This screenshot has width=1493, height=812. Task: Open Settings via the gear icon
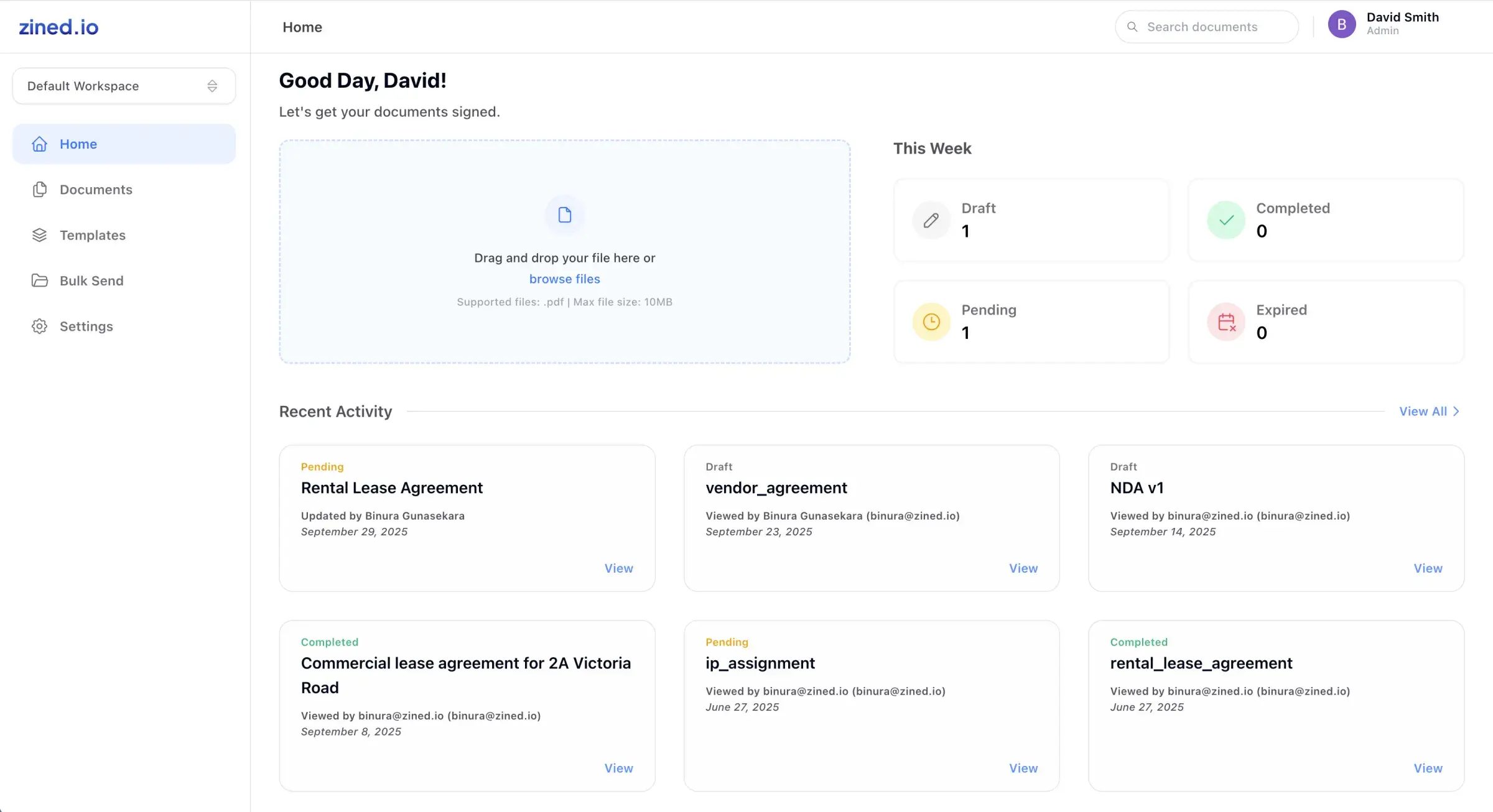pos(39,326)
